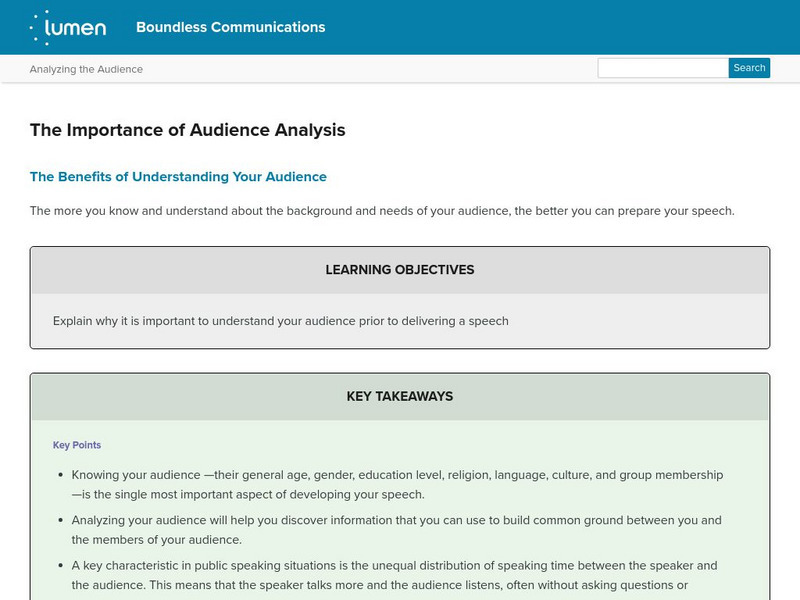Image resolution: width=800 pixels, height=600 pixels.
Task: Select the Analyzing the Audience breadcrumb
Action: [x=86, y=69]
